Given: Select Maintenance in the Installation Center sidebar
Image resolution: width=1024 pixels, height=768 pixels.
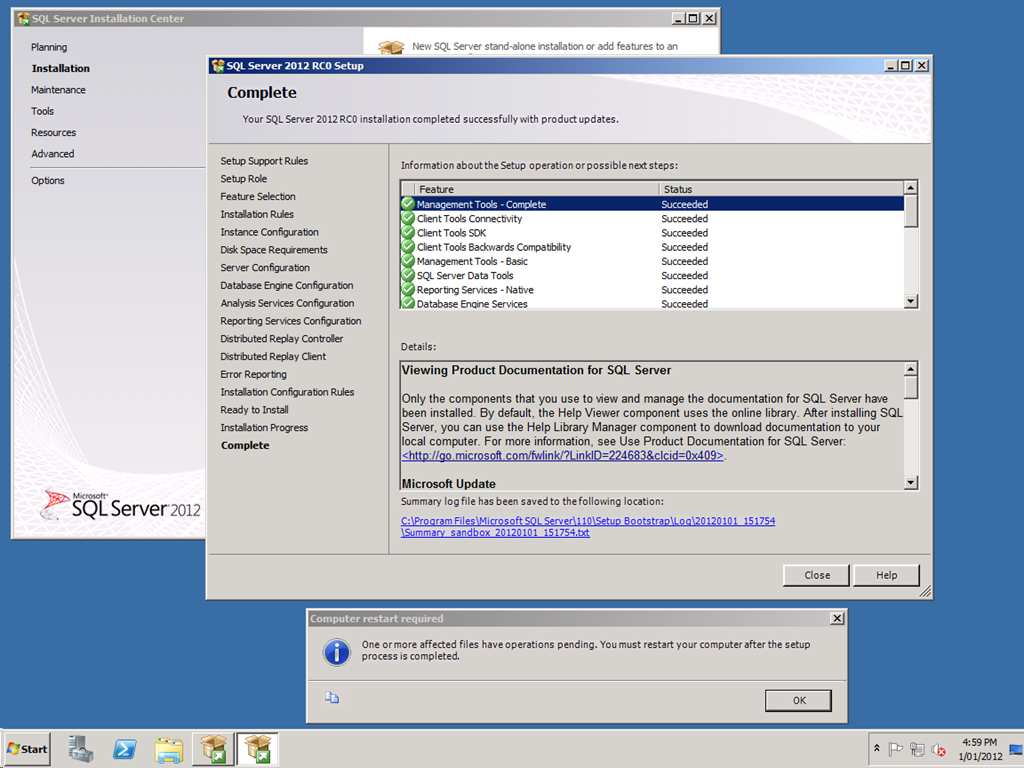Looking at the screenshot, I should tap(58, 90).
